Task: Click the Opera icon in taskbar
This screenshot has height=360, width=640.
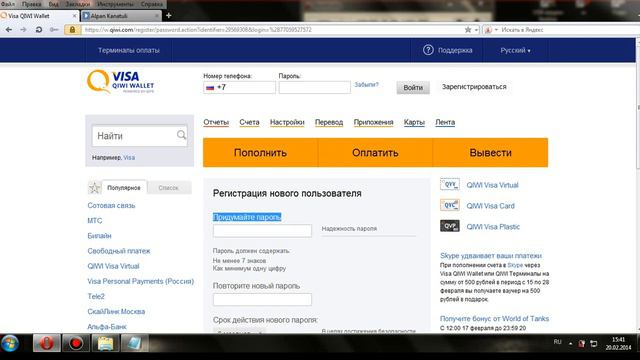Action: pyautogui.click(x=47, y=343)
